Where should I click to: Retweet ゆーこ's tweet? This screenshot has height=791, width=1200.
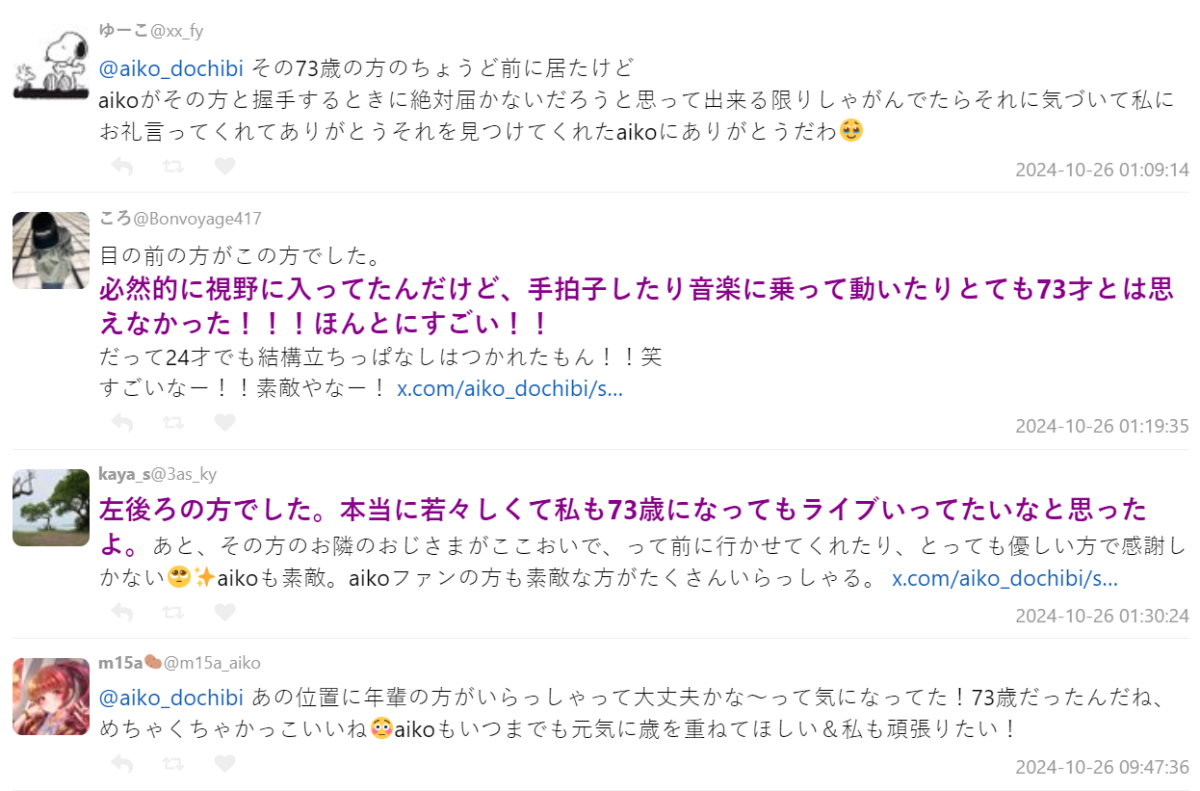click(173, 167)
